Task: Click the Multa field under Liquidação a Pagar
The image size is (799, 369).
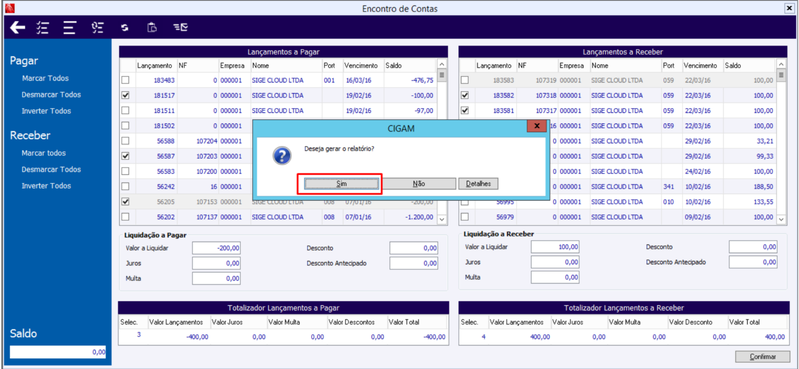Action: tap(216, 279)
